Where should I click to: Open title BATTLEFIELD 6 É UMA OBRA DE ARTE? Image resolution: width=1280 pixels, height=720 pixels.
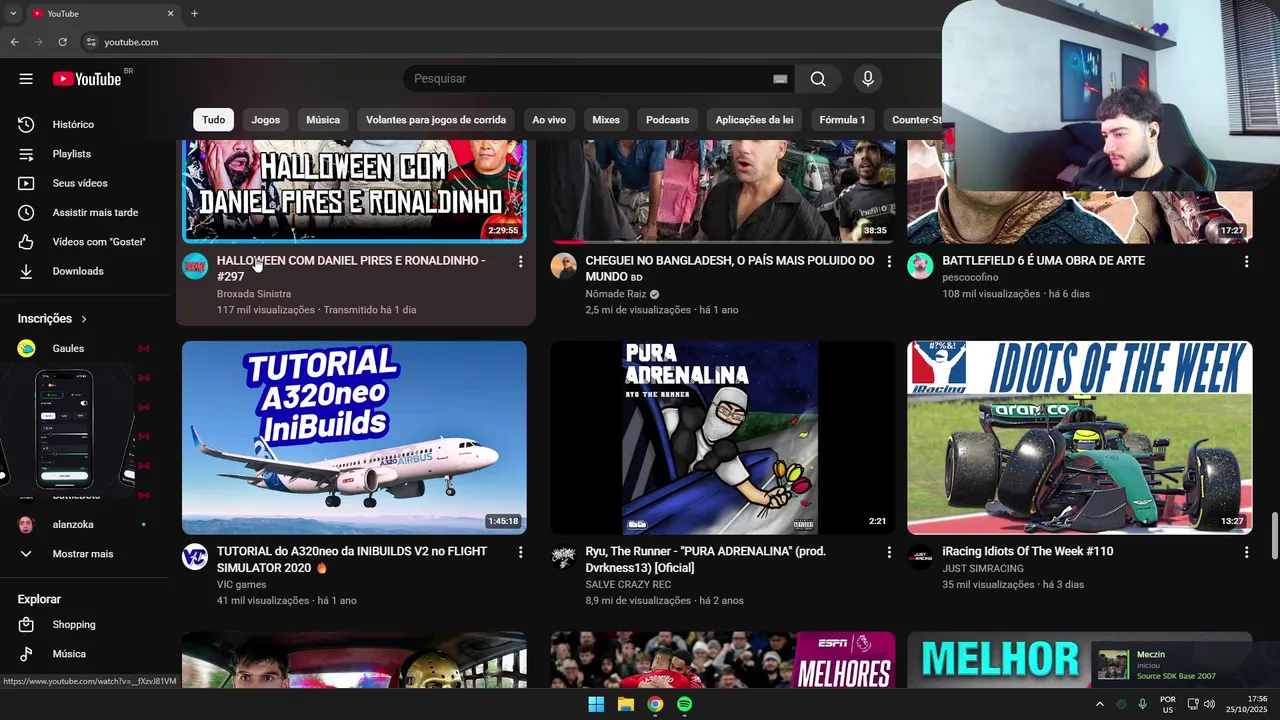[x=1043, y=261]
